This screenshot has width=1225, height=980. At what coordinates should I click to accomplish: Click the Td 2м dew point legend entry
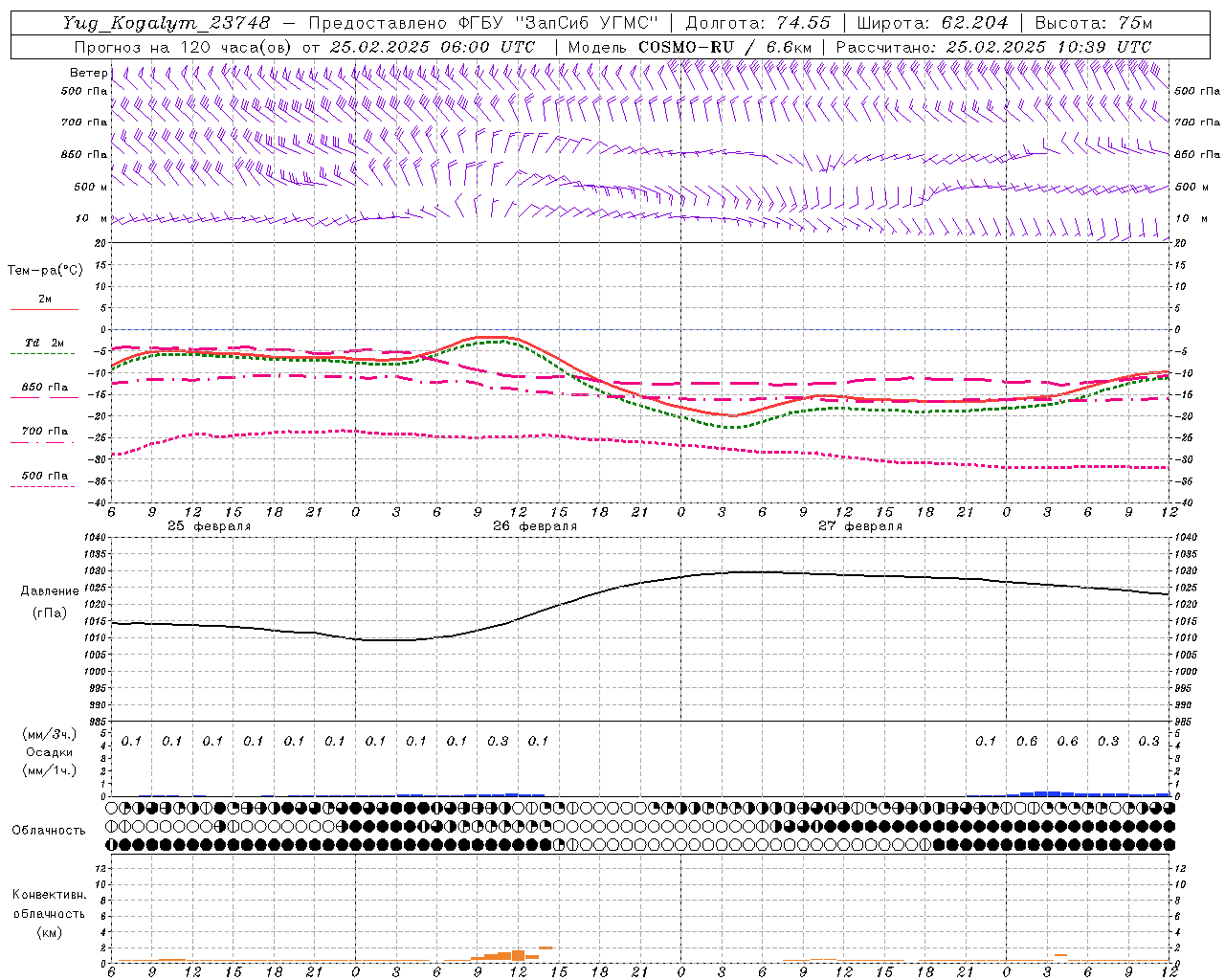tap(45, 343)
